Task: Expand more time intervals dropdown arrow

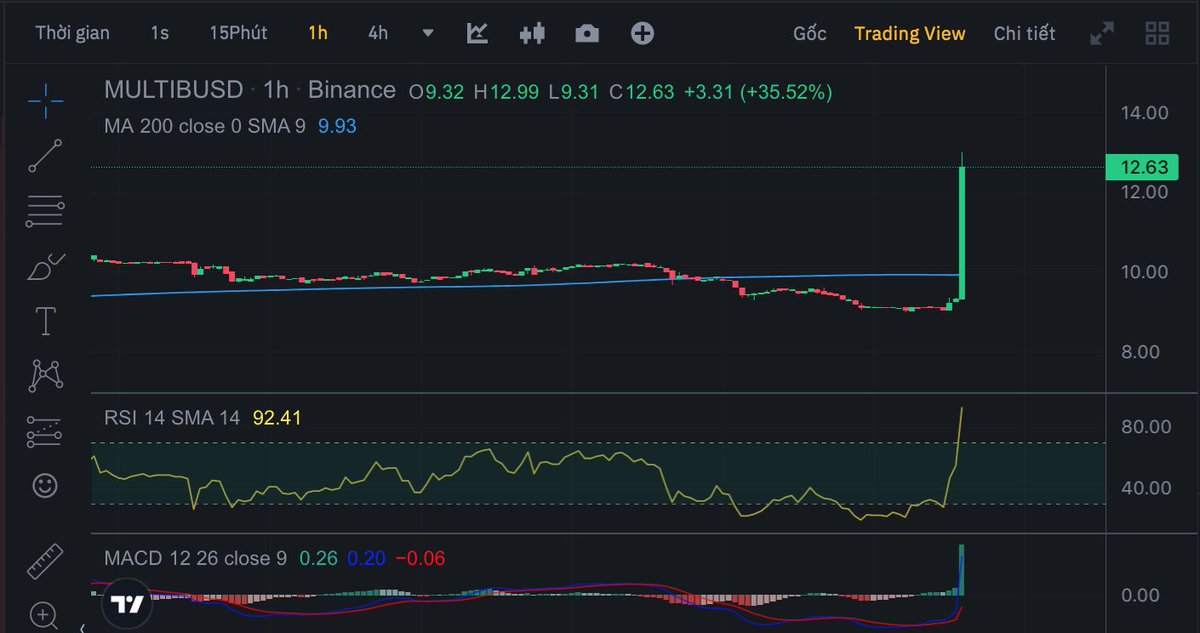Action: coord(428,33)
